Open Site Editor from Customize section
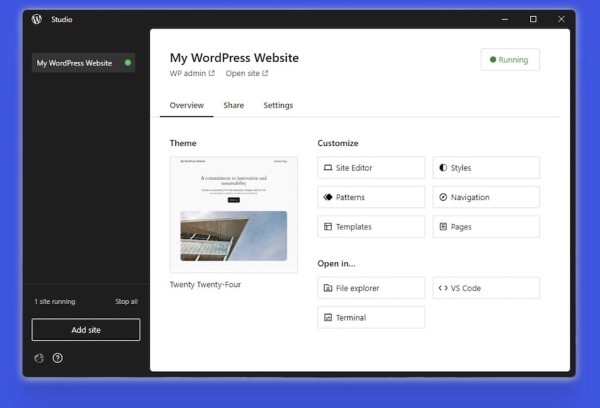Screen dimensions: 600x408 click(371, 168)
